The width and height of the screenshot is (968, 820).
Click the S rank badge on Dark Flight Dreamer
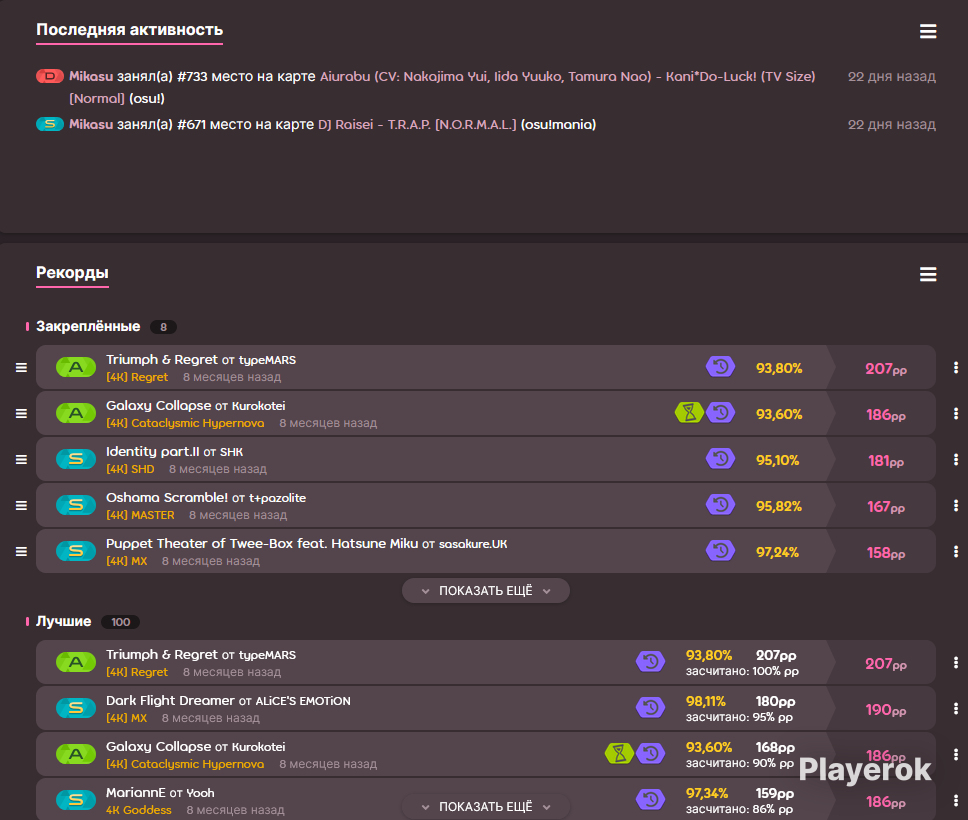tap(76, 708)
